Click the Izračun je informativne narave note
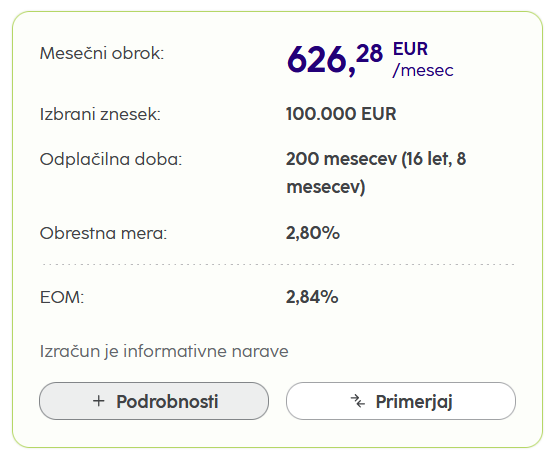The height and width of the screenshot is (467, 554). (x=164, y=351)
